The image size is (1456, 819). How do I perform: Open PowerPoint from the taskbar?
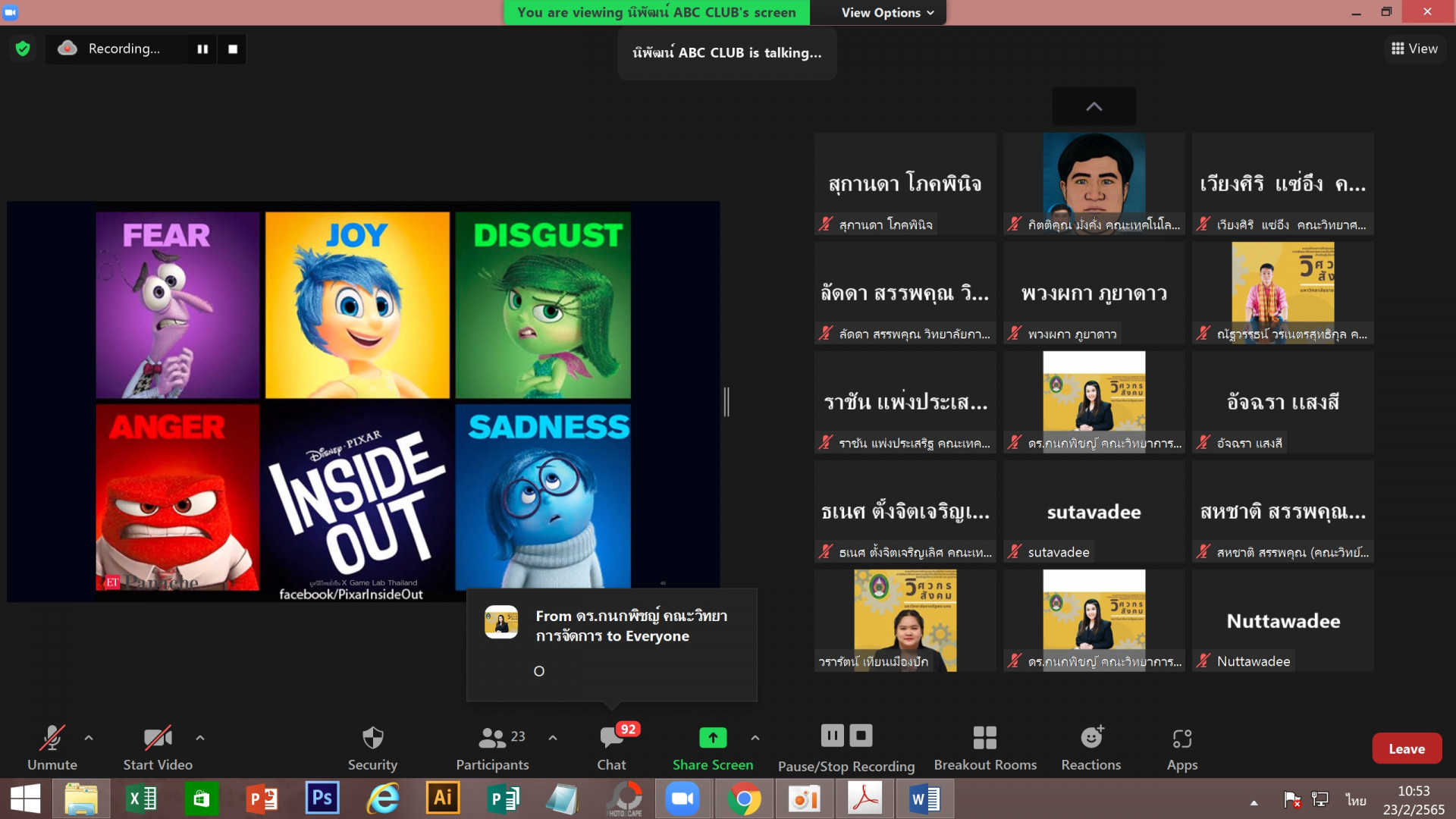[262, 799]
